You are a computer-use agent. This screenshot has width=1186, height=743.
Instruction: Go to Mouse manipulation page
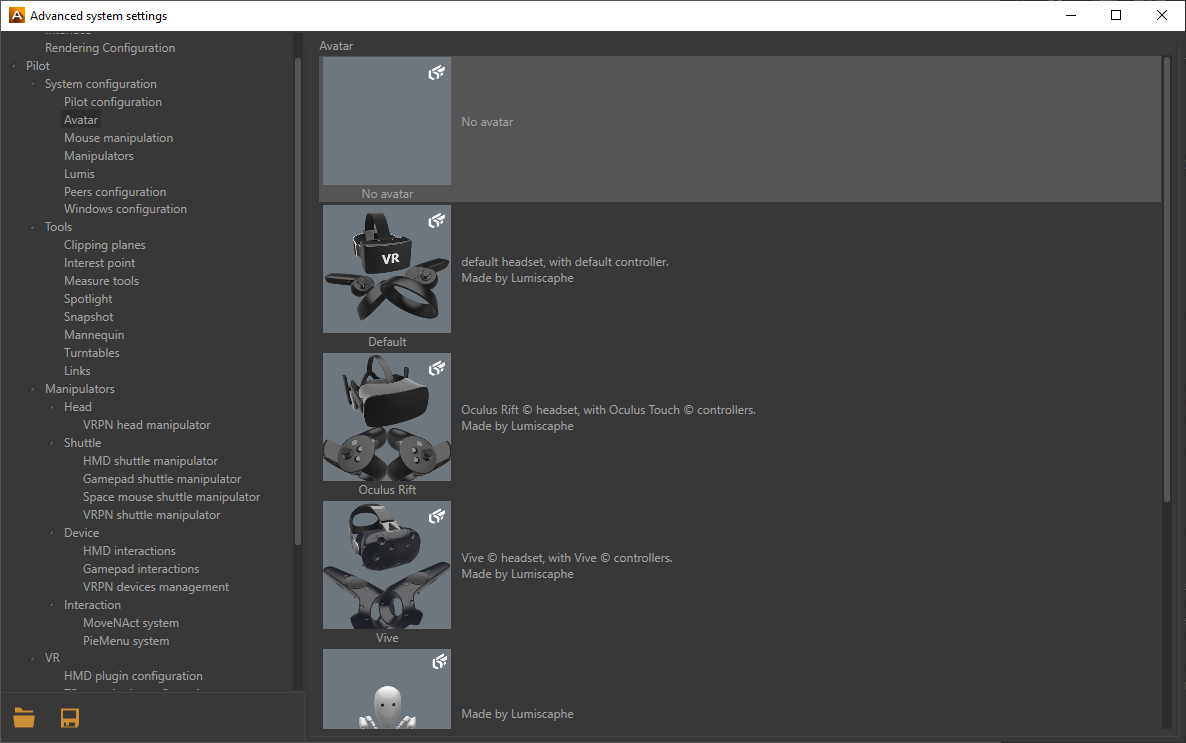[x=118, y=138]
